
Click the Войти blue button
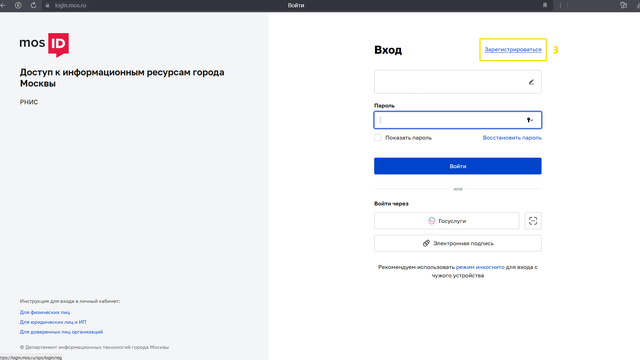458,166
